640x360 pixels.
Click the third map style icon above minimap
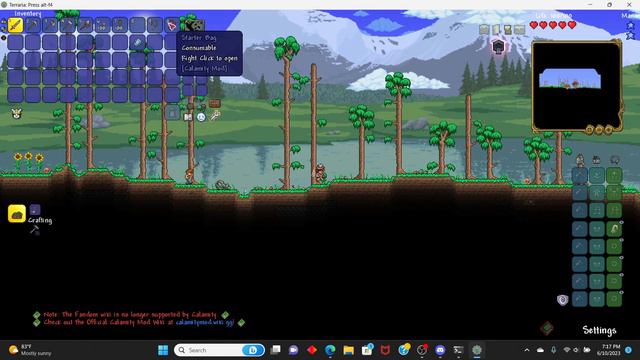coord(507,29)
